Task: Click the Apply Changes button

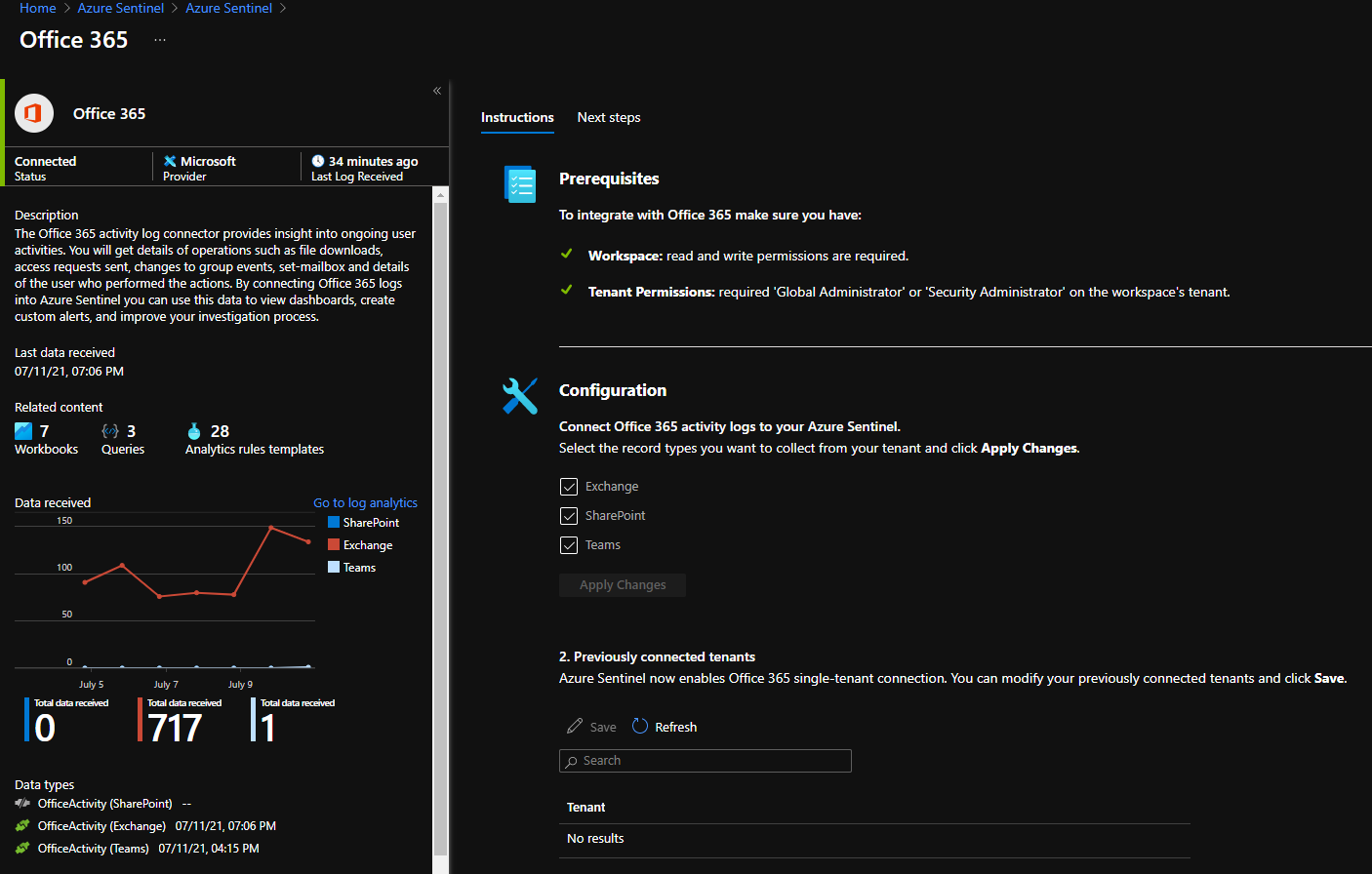Action: click(622, 584)
